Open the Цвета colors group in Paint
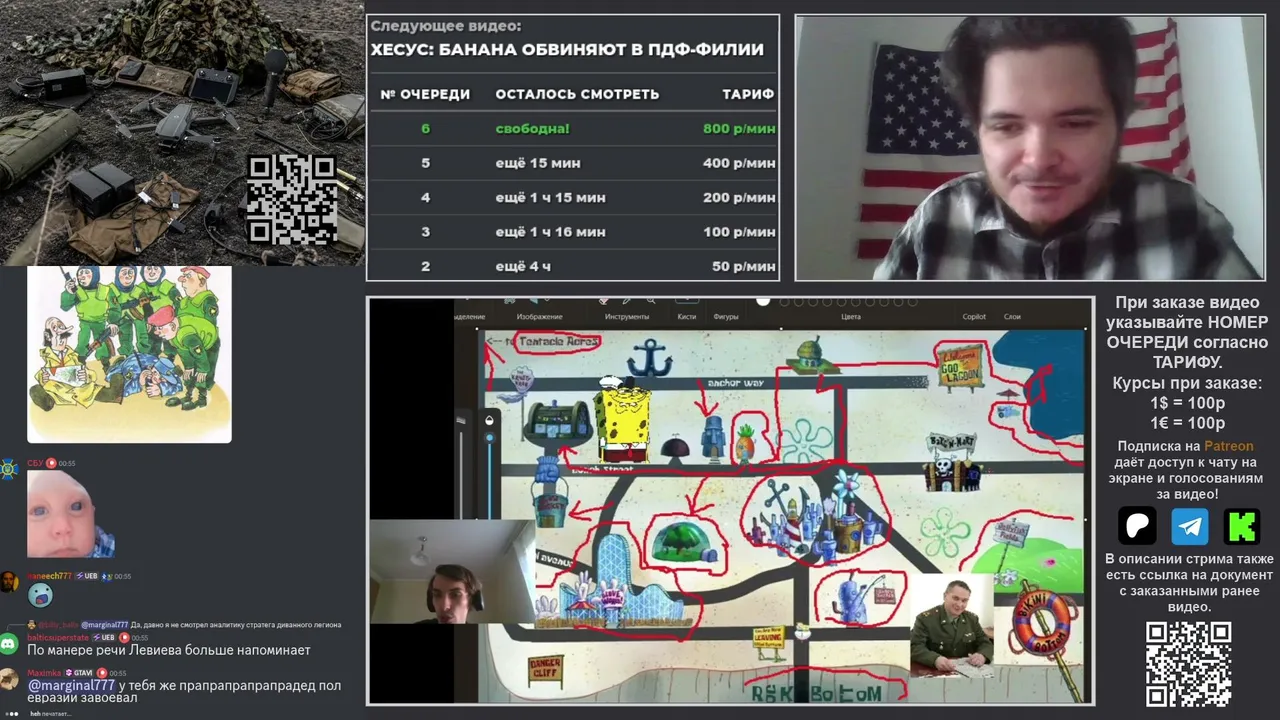Screen dimensions: 1280x720 pyautogui.click(x=850, y=317)
